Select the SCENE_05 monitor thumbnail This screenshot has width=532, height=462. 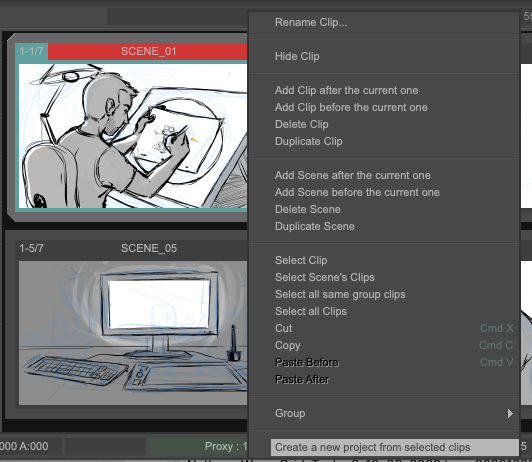133,333
